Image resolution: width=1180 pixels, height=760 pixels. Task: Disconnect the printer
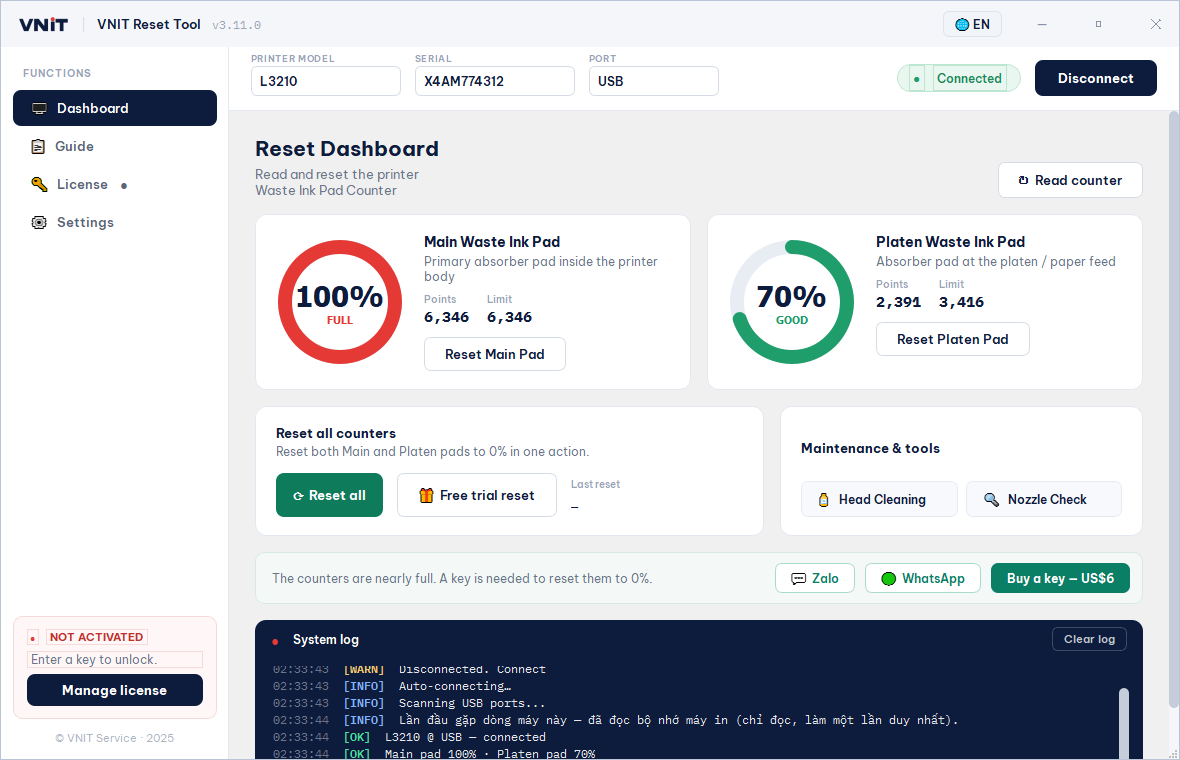point(1096,78)
